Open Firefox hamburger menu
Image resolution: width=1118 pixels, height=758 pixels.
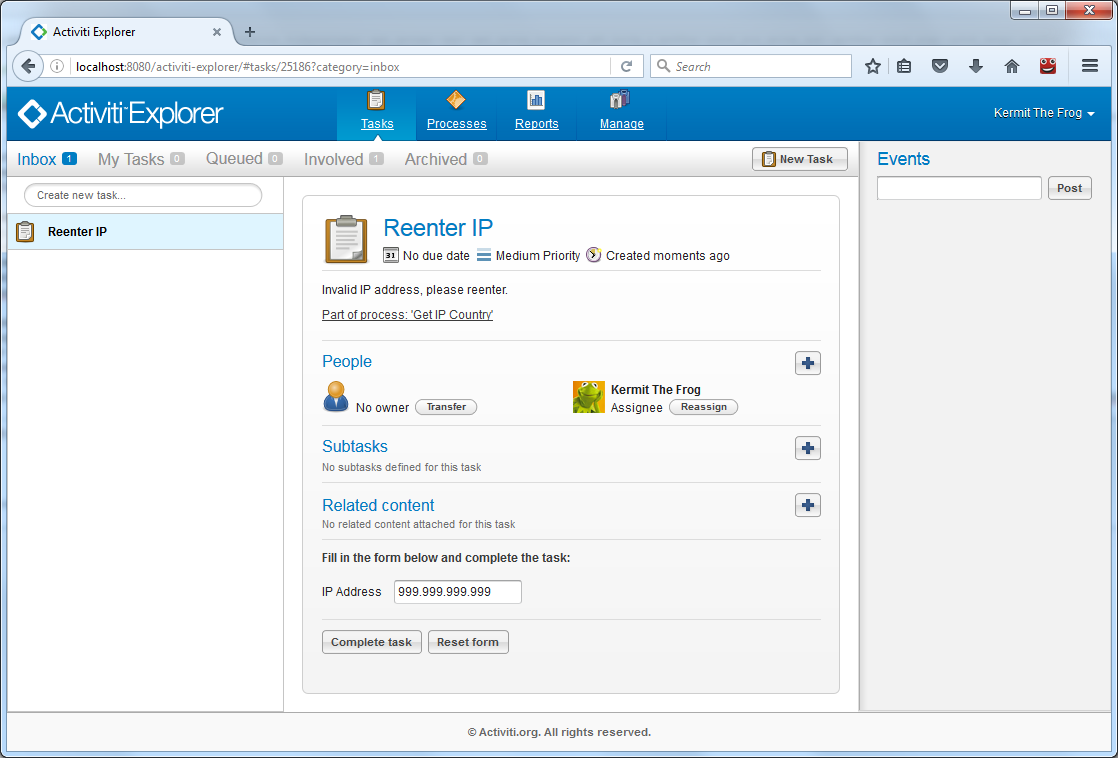(x=1090, y=66)
